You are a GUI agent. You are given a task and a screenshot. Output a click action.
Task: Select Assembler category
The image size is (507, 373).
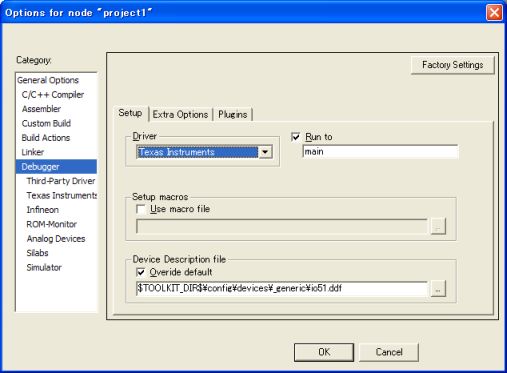pos(41,109)
